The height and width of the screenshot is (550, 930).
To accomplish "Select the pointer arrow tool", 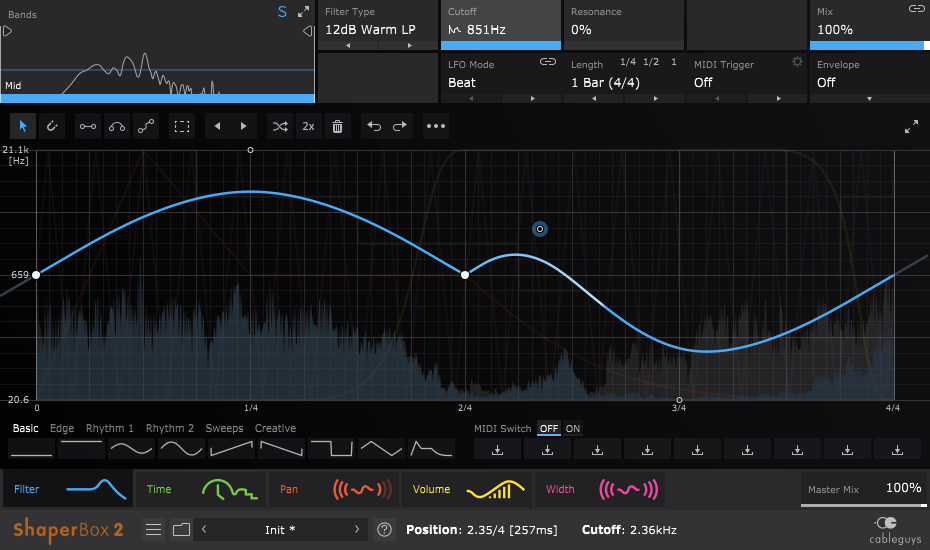I will pos(24,127).
